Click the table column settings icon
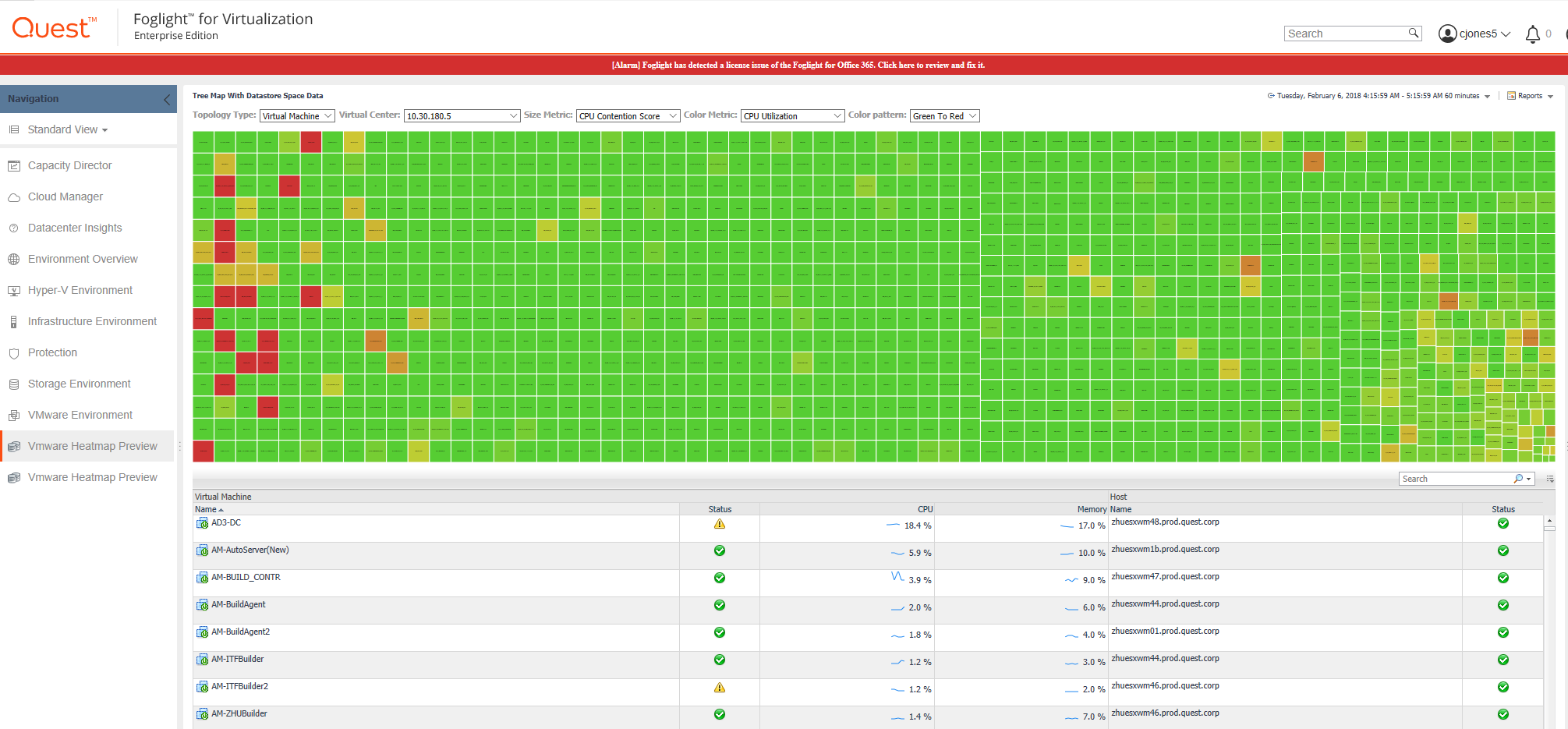The image size is (1568, 729). pyautogui.click(x=1551, y=479)
